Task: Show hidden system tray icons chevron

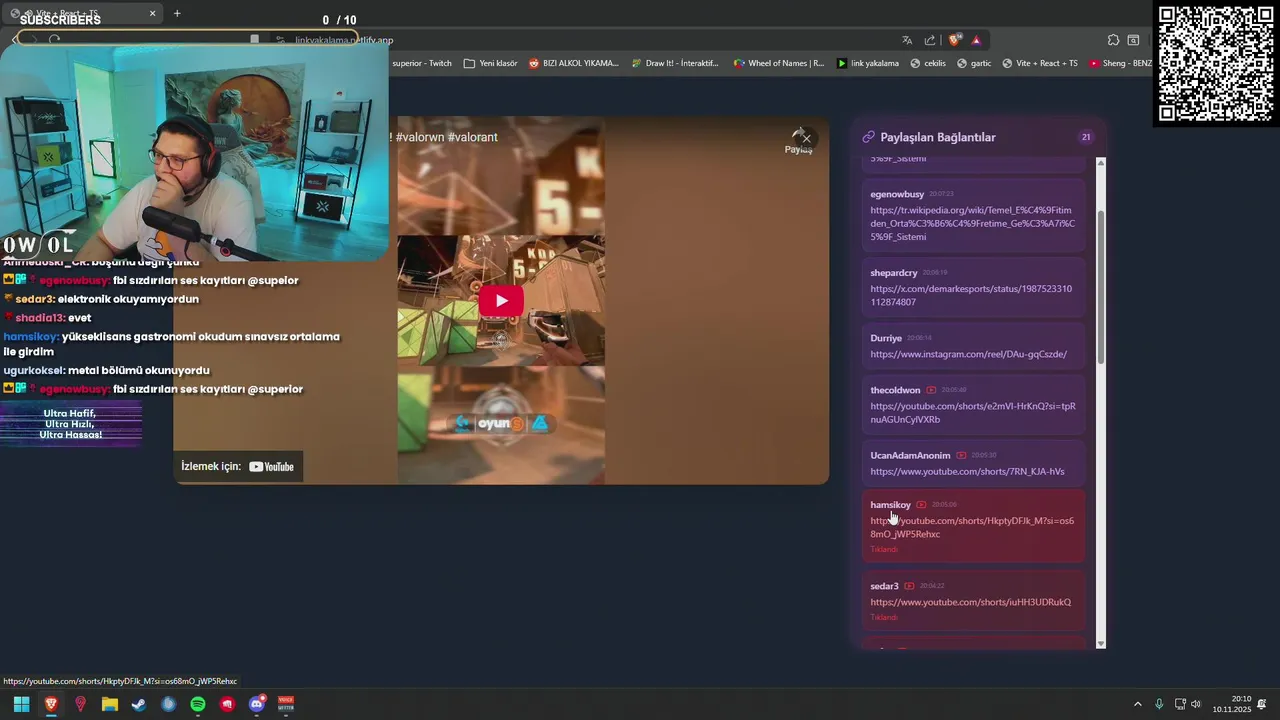Action: click(x=1137, y=704)
